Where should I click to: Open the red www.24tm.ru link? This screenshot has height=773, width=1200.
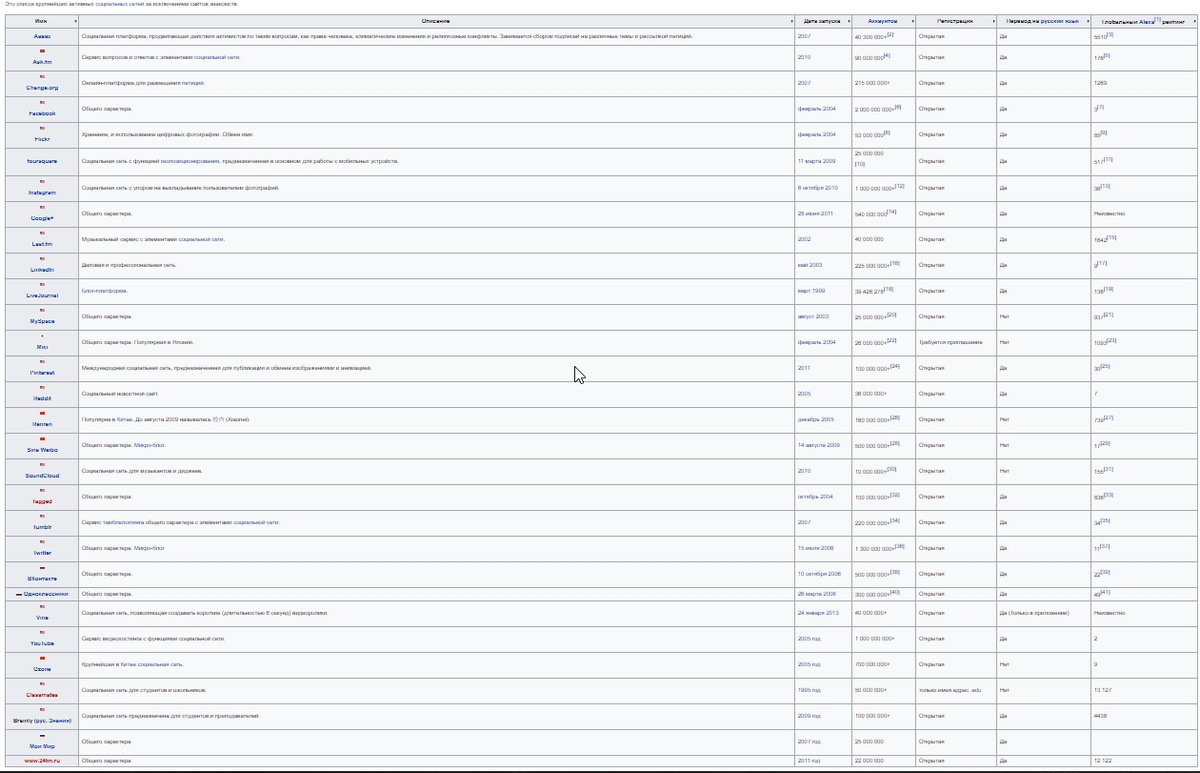pos(41,761)
